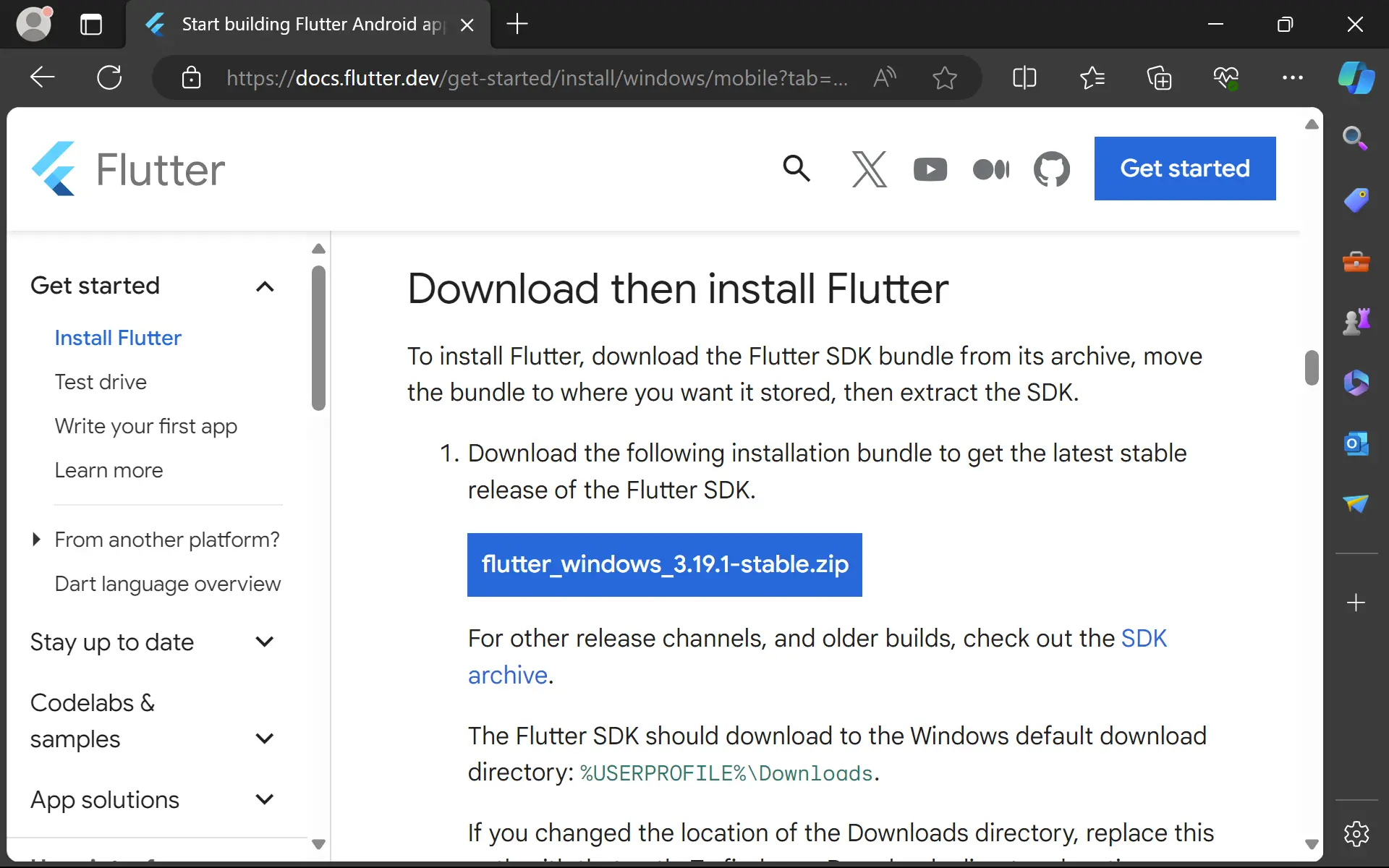Add a new sidebar app
1389x868 pixels.
1356,603
